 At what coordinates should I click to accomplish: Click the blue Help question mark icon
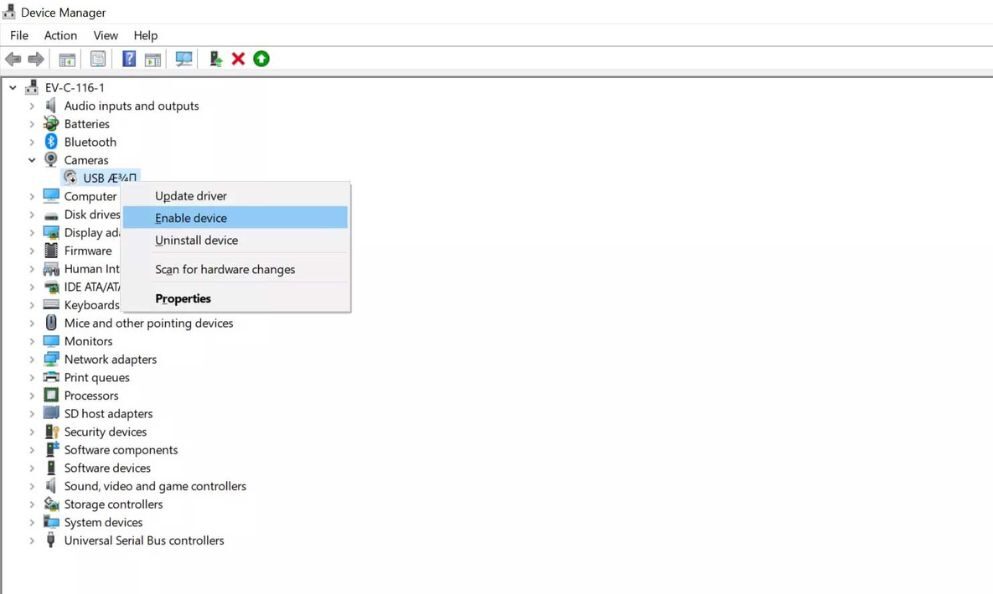click(129, 59)
